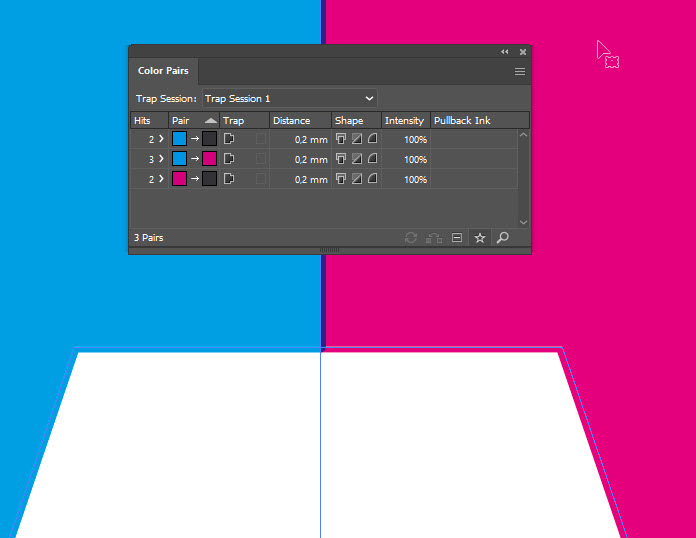Click the first shape icon in blue-to-black row
This screenshot has height=538, width=696.
coord(340,138)
